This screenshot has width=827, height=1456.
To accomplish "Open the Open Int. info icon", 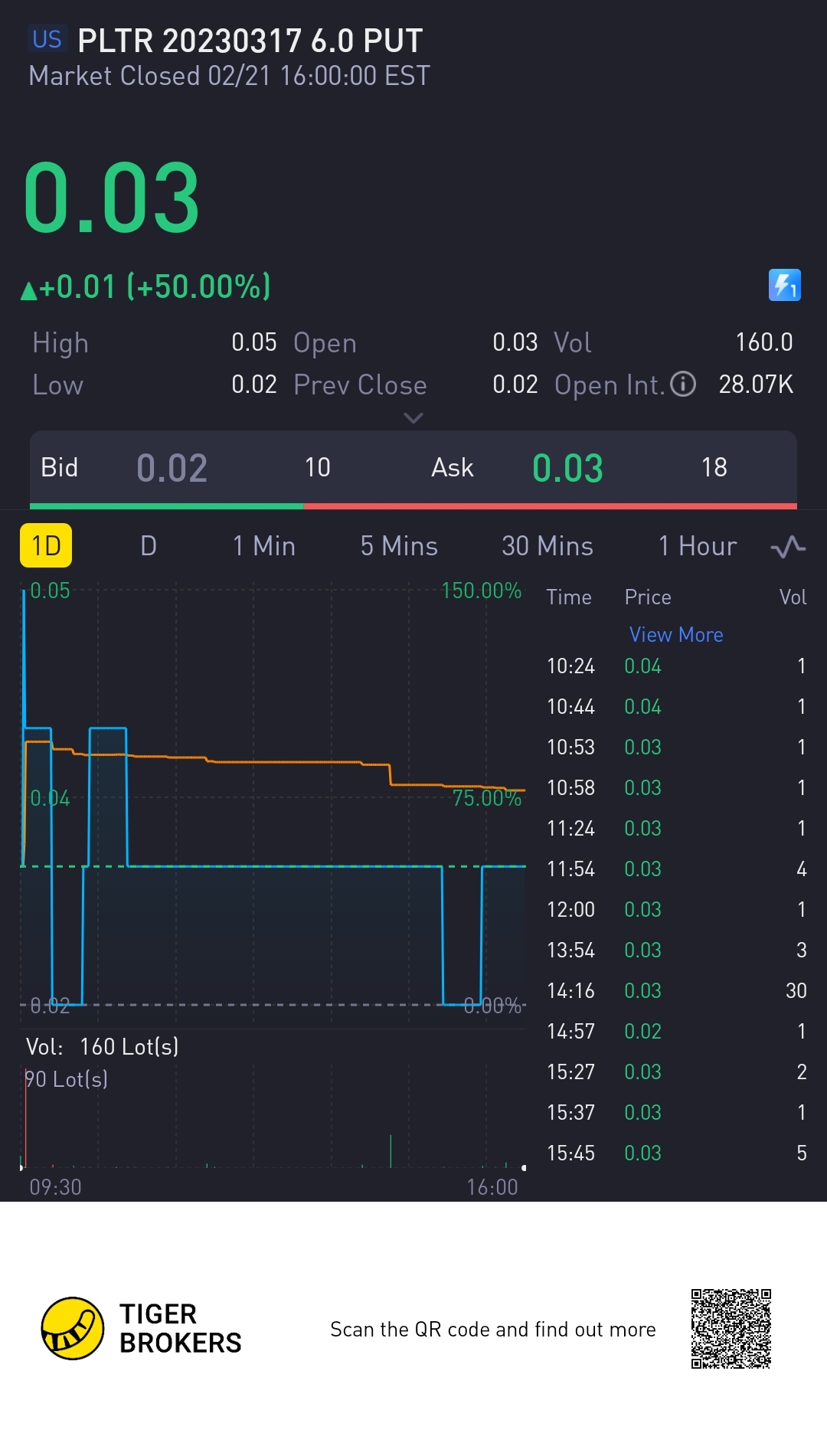I will (683, 384).
